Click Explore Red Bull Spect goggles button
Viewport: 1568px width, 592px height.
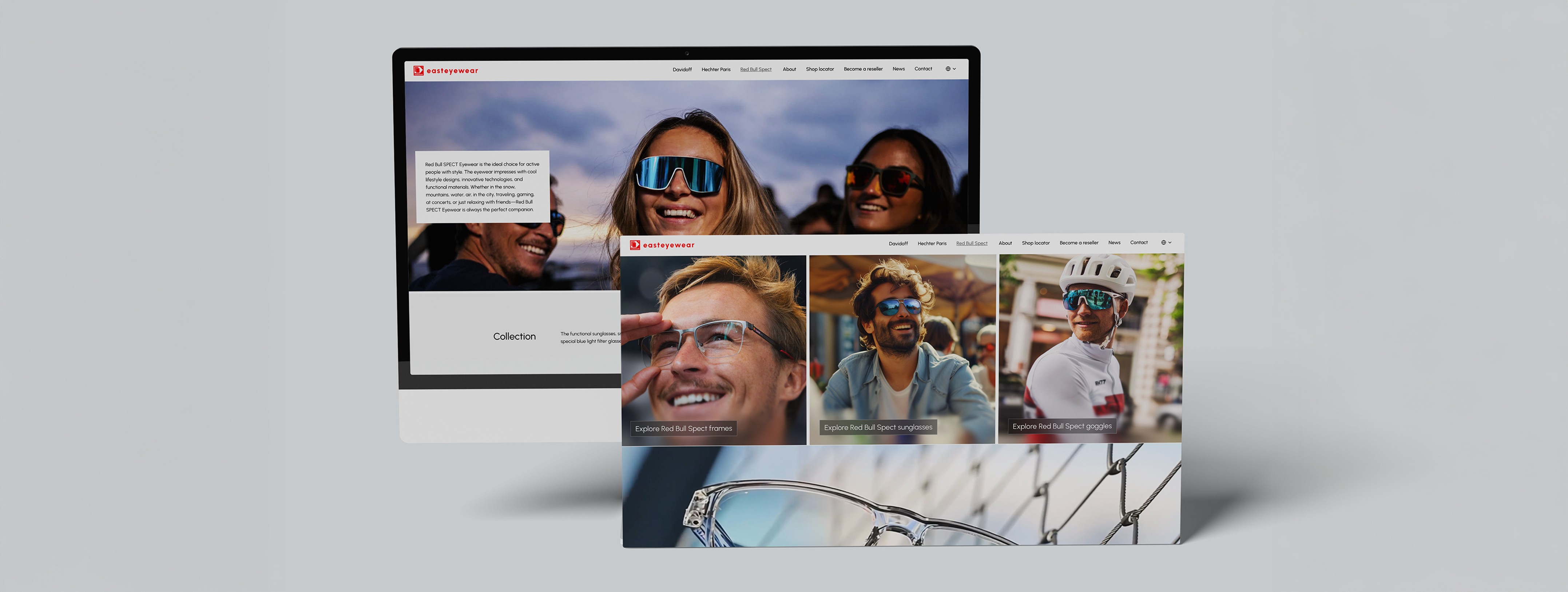(x=1061, y=426)
